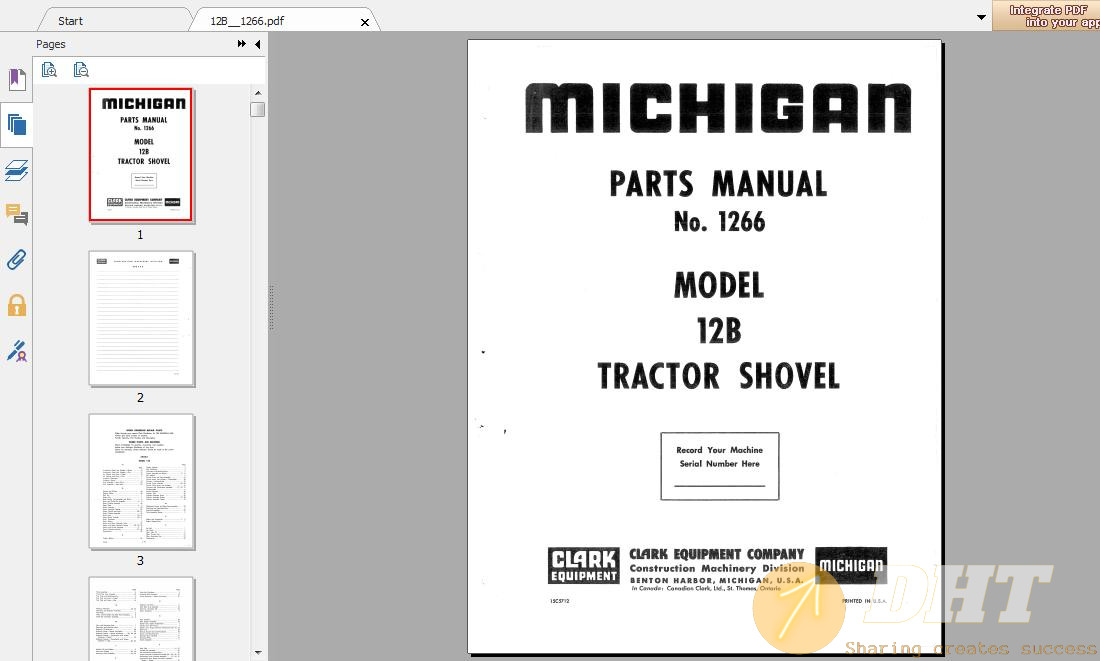Click the Integrate PDF into your app banner
The image size is (1100, 661).
tap(1046, 15)
